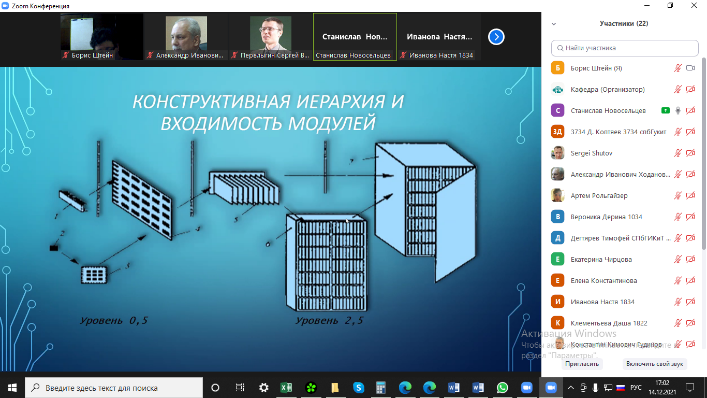This screenshot has height=398, width=707.
Task: Click muted microphone icon beside Sergei Shutov
Action: click(678, 153)
